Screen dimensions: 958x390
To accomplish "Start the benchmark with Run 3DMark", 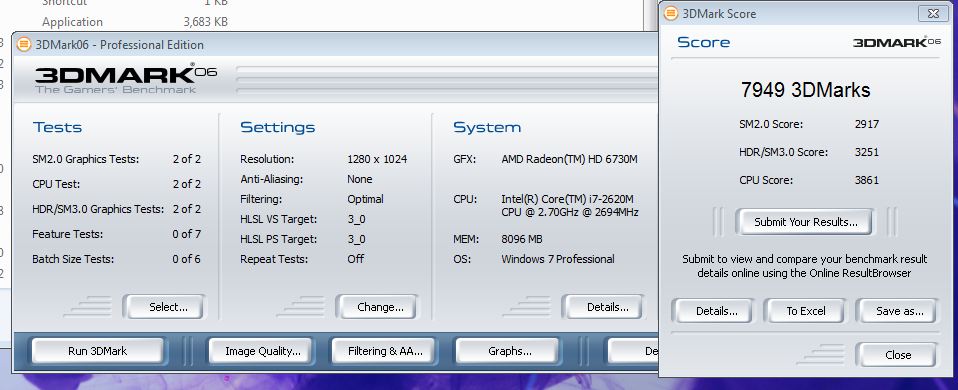I will pyautogui.click(x=98, y=351).
